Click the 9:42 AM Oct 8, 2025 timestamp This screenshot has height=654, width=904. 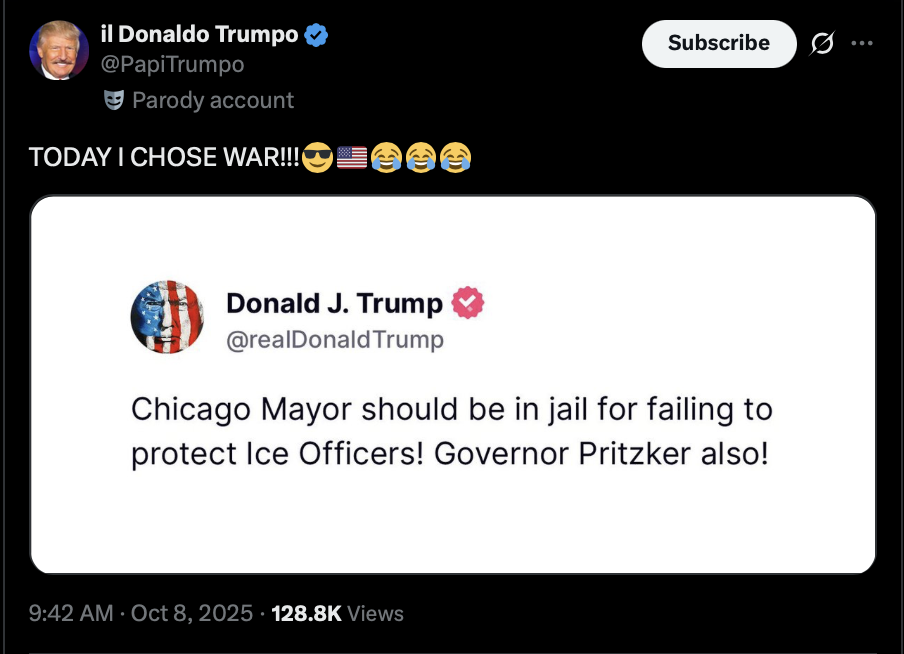pos(141,613)
